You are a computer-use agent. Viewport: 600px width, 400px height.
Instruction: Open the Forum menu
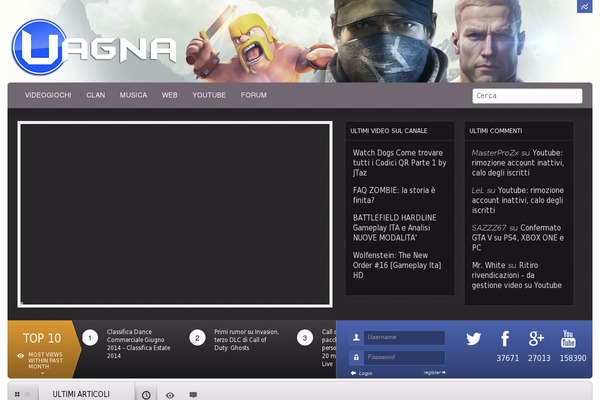254,95
